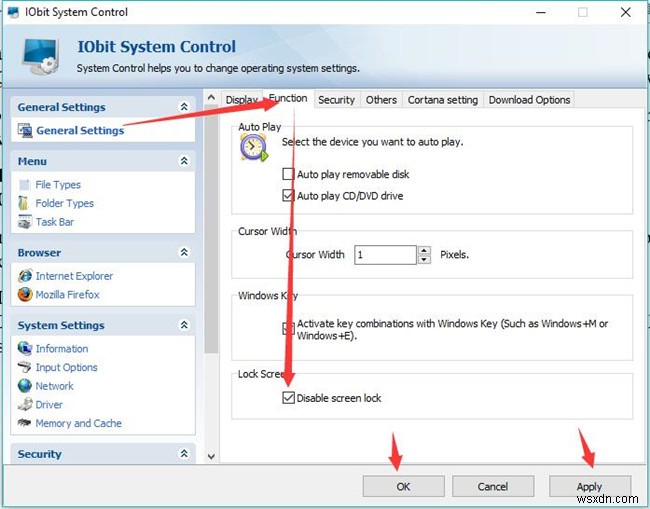Click the Information globe icon
Viewport: 650px width, 509px height.
[x=25, y=348]
